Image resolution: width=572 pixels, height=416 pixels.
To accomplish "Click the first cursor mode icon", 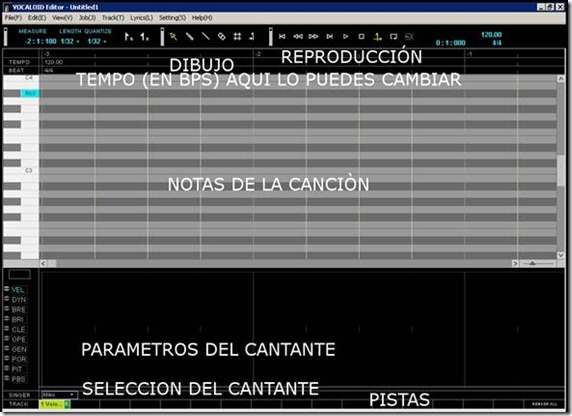I will point(128,36).
